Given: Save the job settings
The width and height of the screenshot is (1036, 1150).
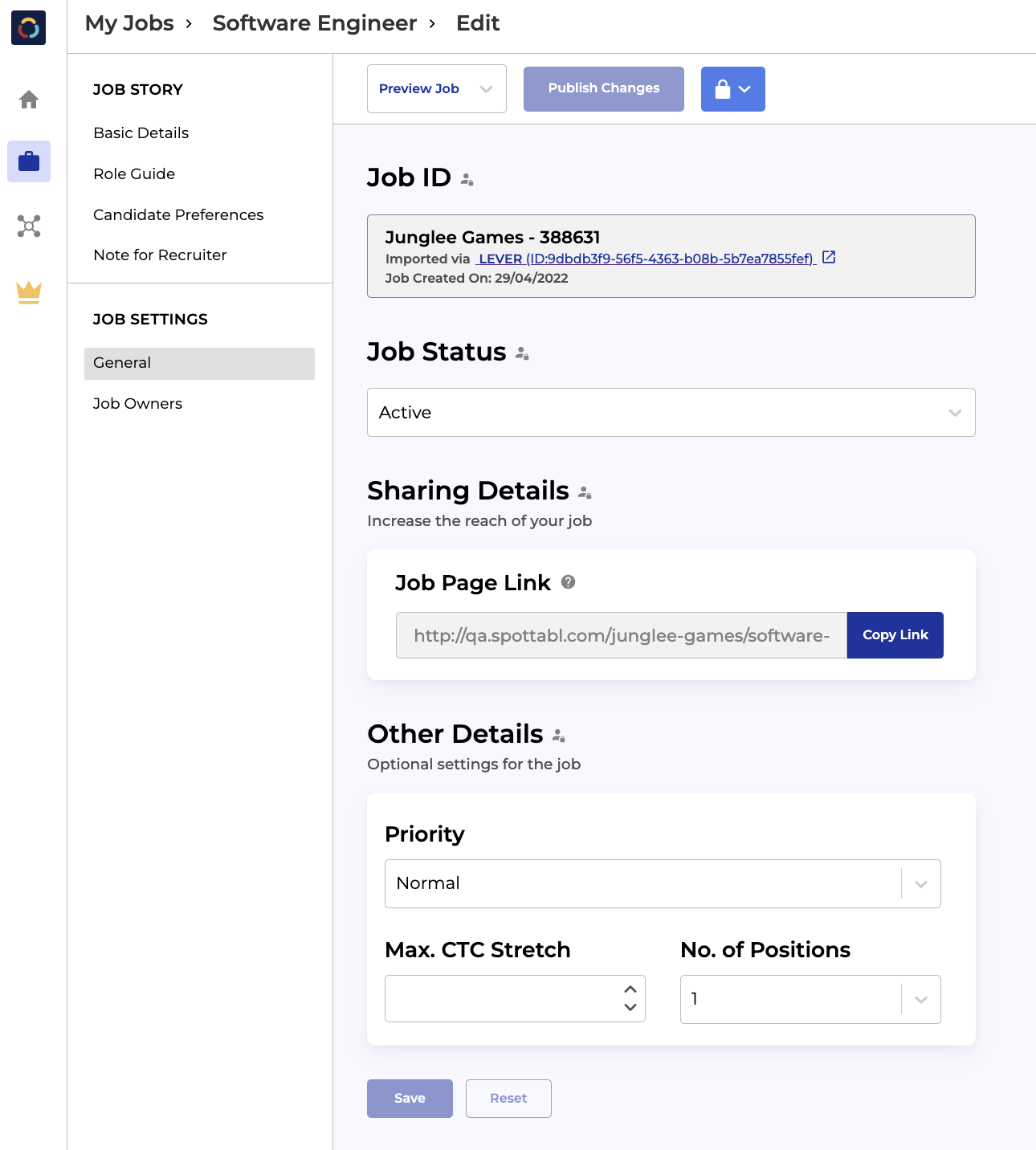Looking at the screenshot, I should (x=410, y=1098).
